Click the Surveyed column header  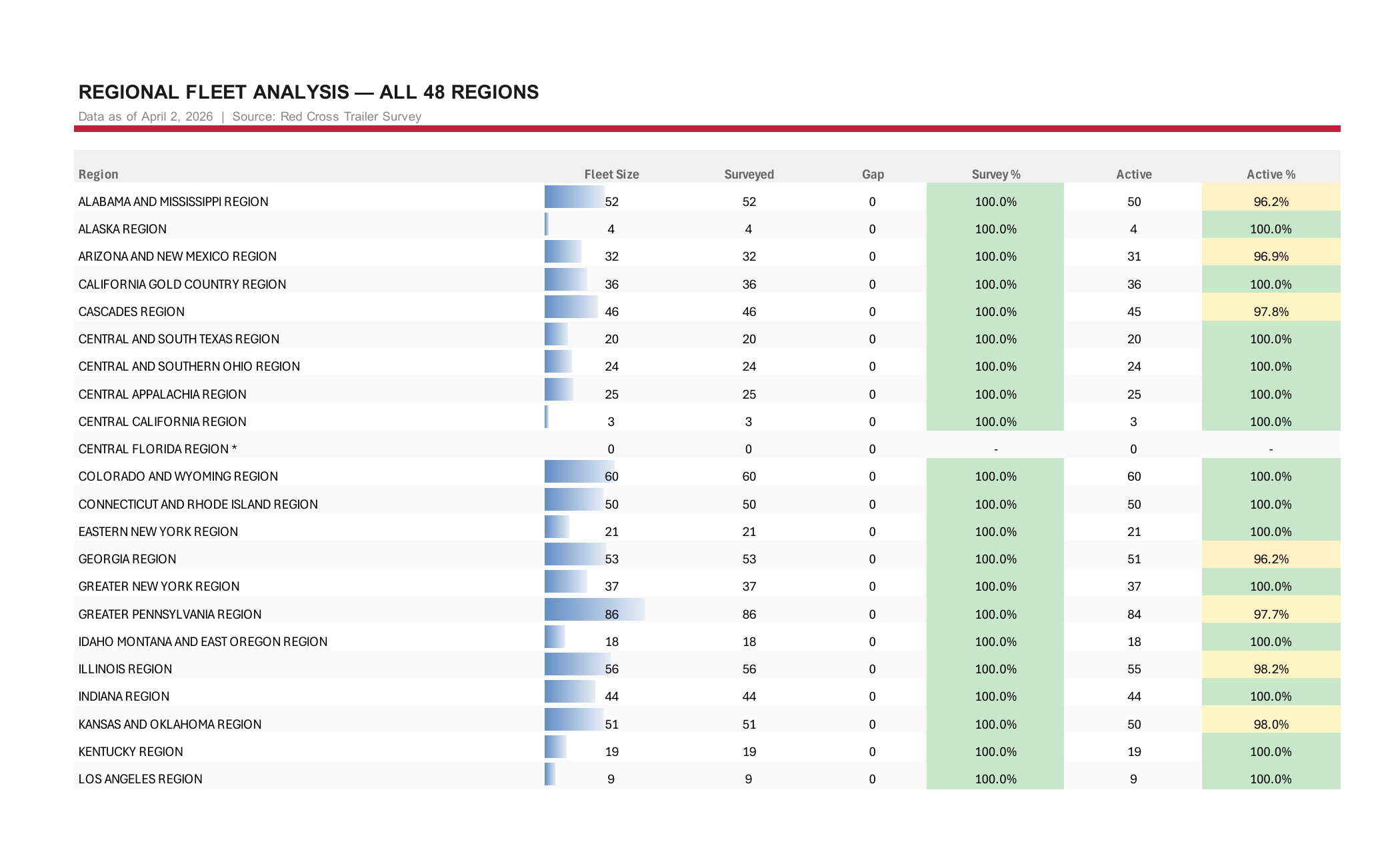[x=749, y=174]
